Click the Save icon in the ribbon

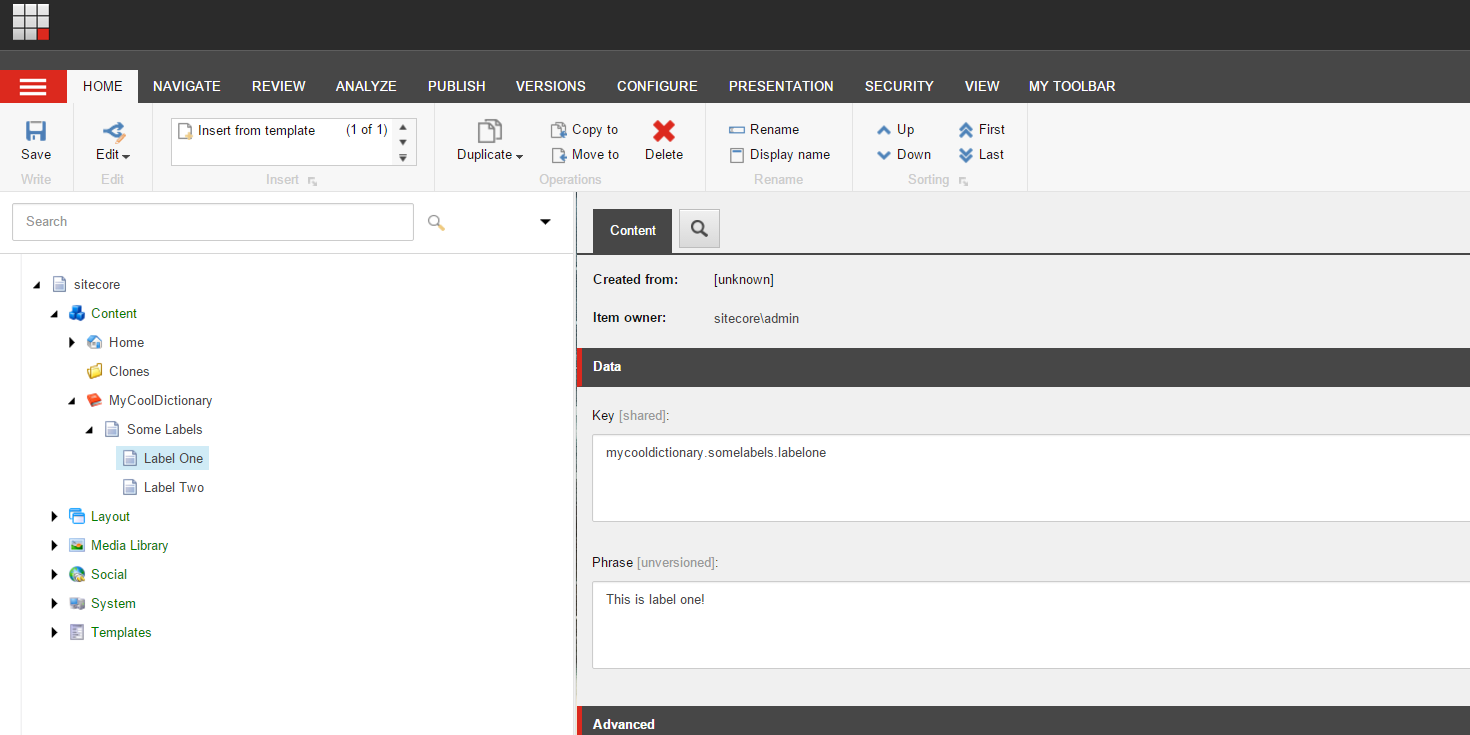point(36,131)
